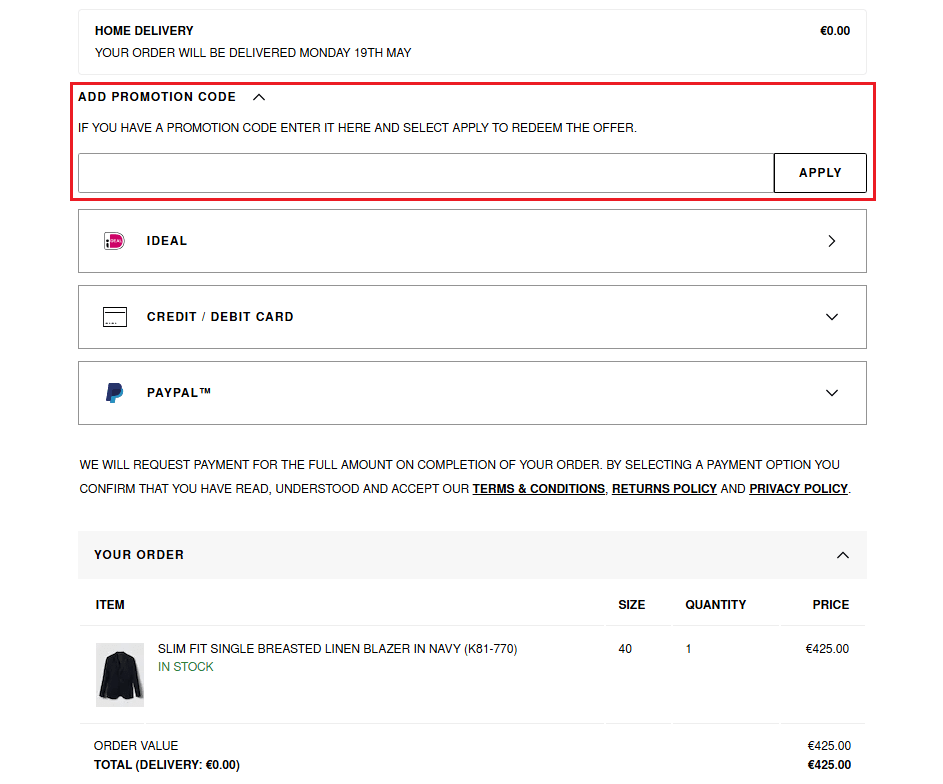Collapse the Add Promotion Code section chevron
The width and height of the screenshot is (943, 784).
259,97
